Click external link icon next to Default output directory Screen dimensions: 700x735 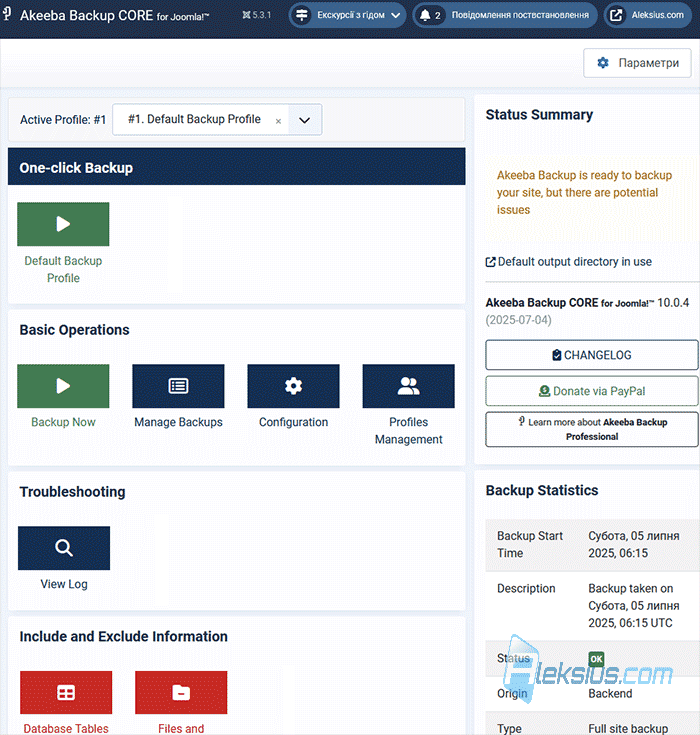coord(490,262)
